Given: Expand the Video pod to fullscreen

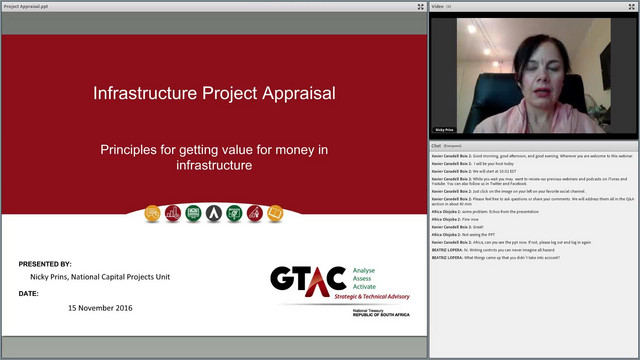Looking at the screenshot, I should (x=631, y=7).
